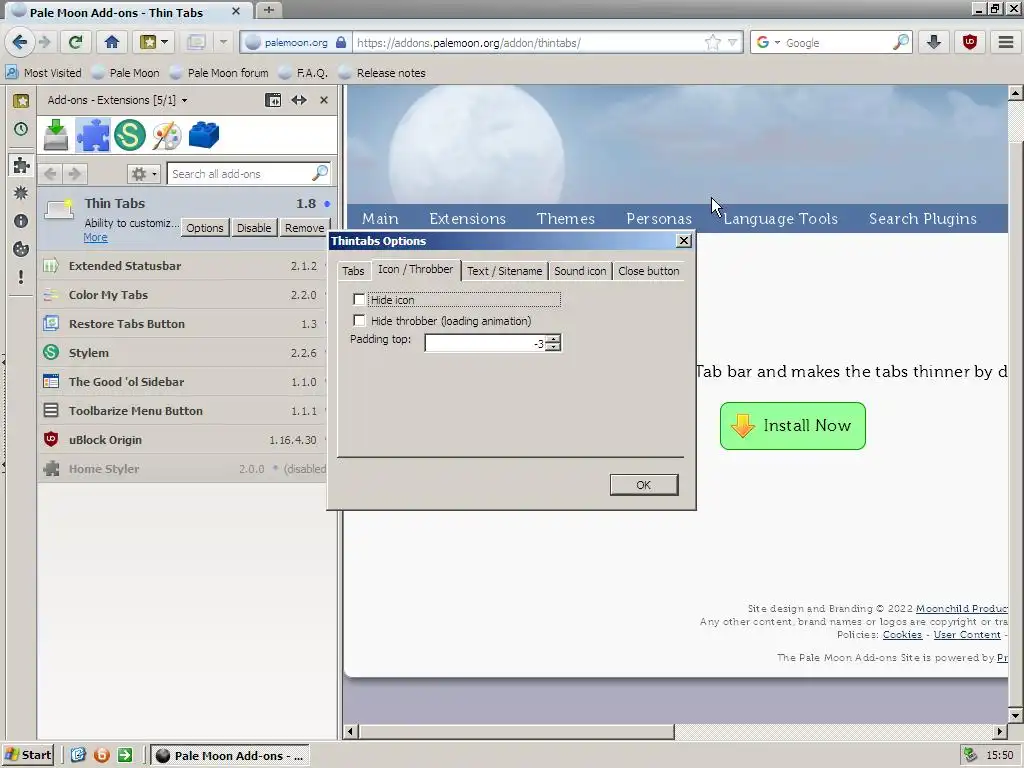Open the Pale Moon forum bookmark

point(219,72)
